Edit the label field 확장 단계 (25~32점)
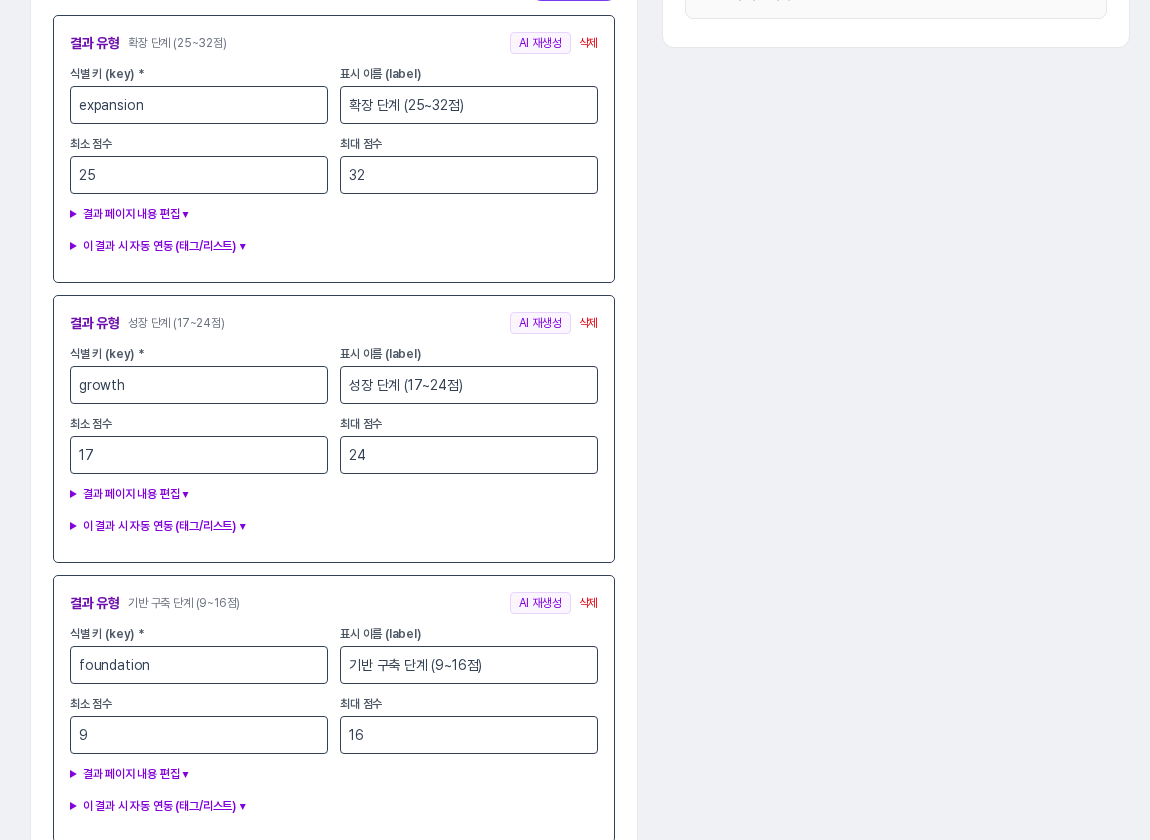Viewport: 1150px width, 840px height. click(469, 105)
